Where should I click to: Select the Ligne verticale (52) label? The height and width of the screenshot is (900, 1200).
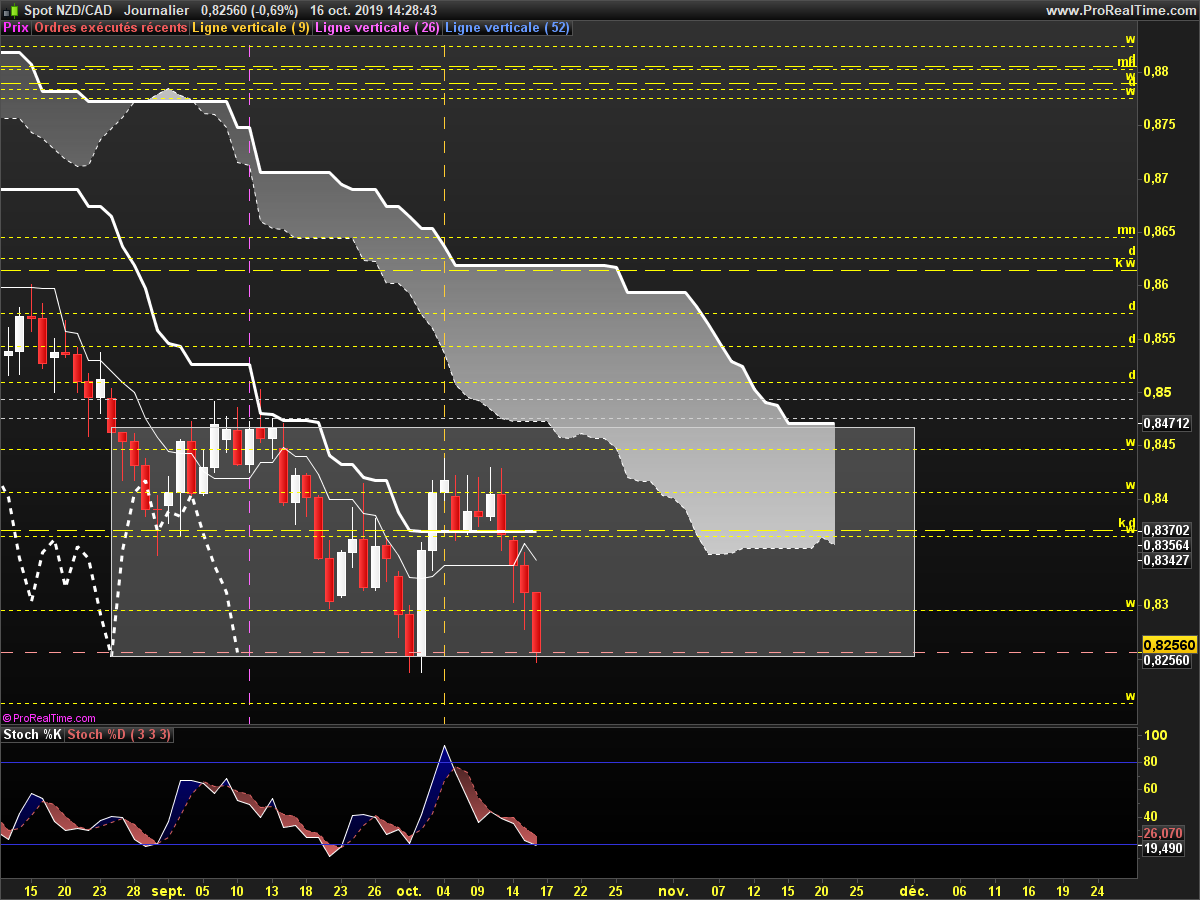click(x=507, y=28)
